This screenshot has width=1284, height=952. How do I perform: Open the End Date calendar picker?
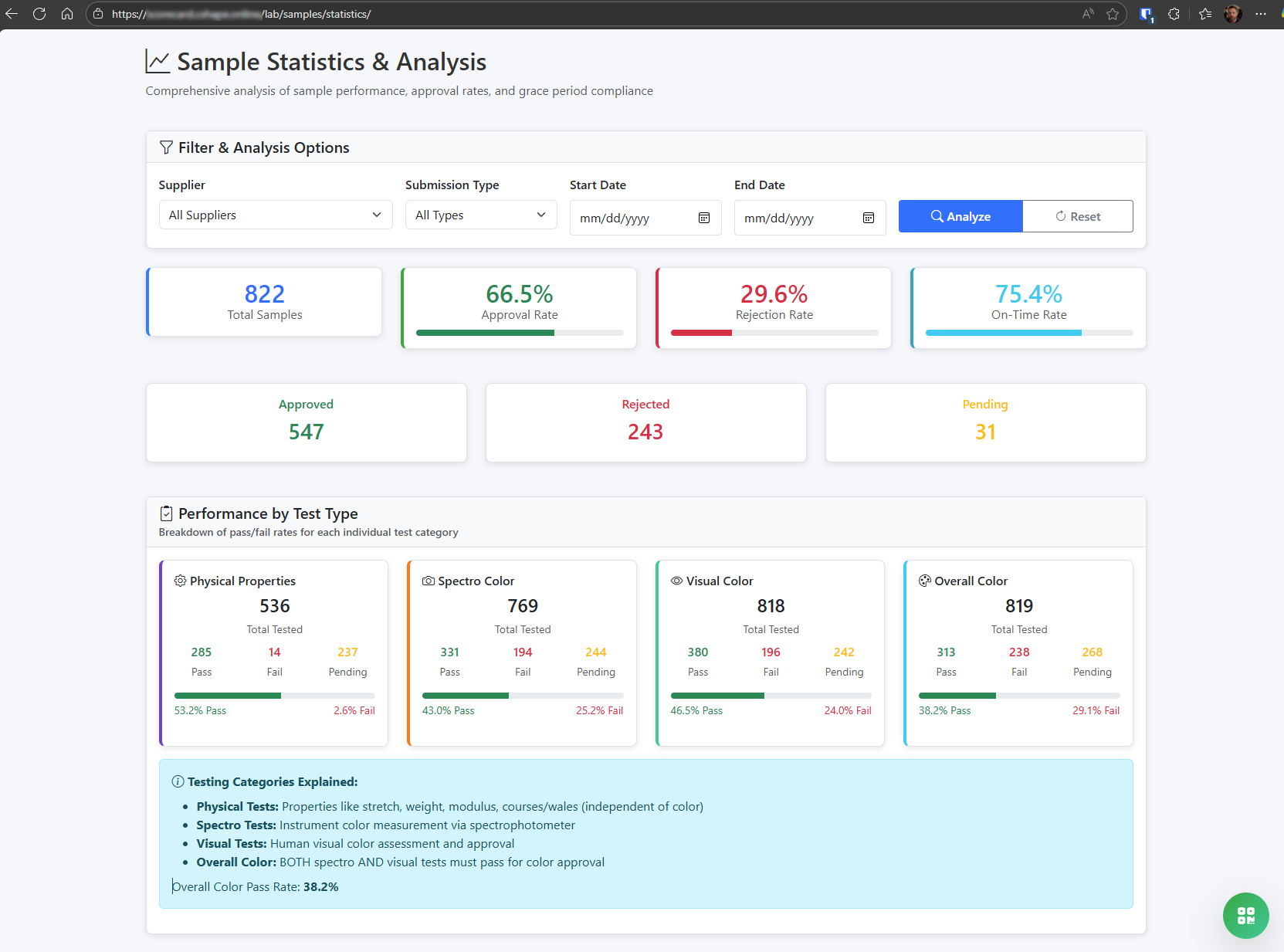pos(868,218)
